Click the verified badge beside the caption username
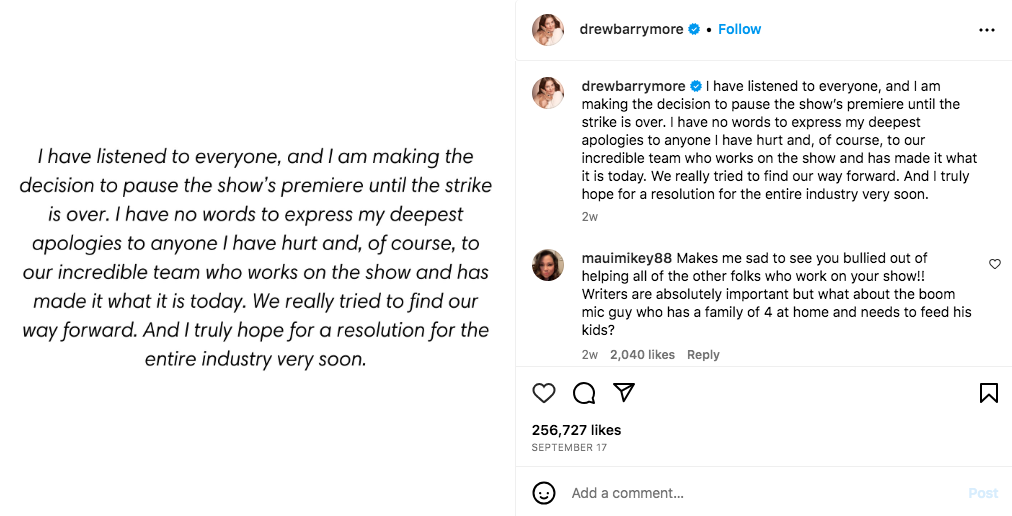This screenshot has width=1012, height=516. click(x=696, y=86)
